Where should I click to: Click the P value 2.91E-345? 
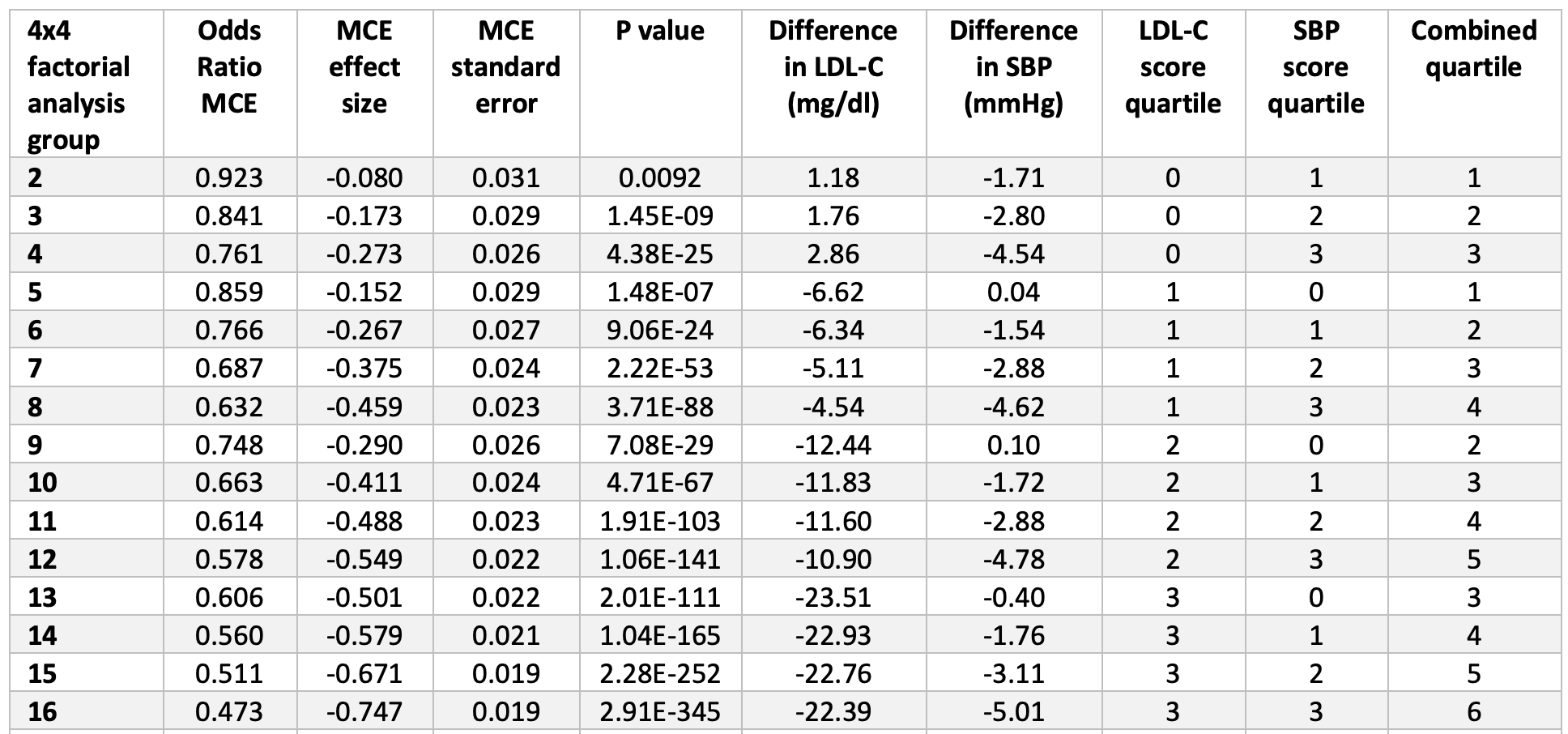point(660,711)
